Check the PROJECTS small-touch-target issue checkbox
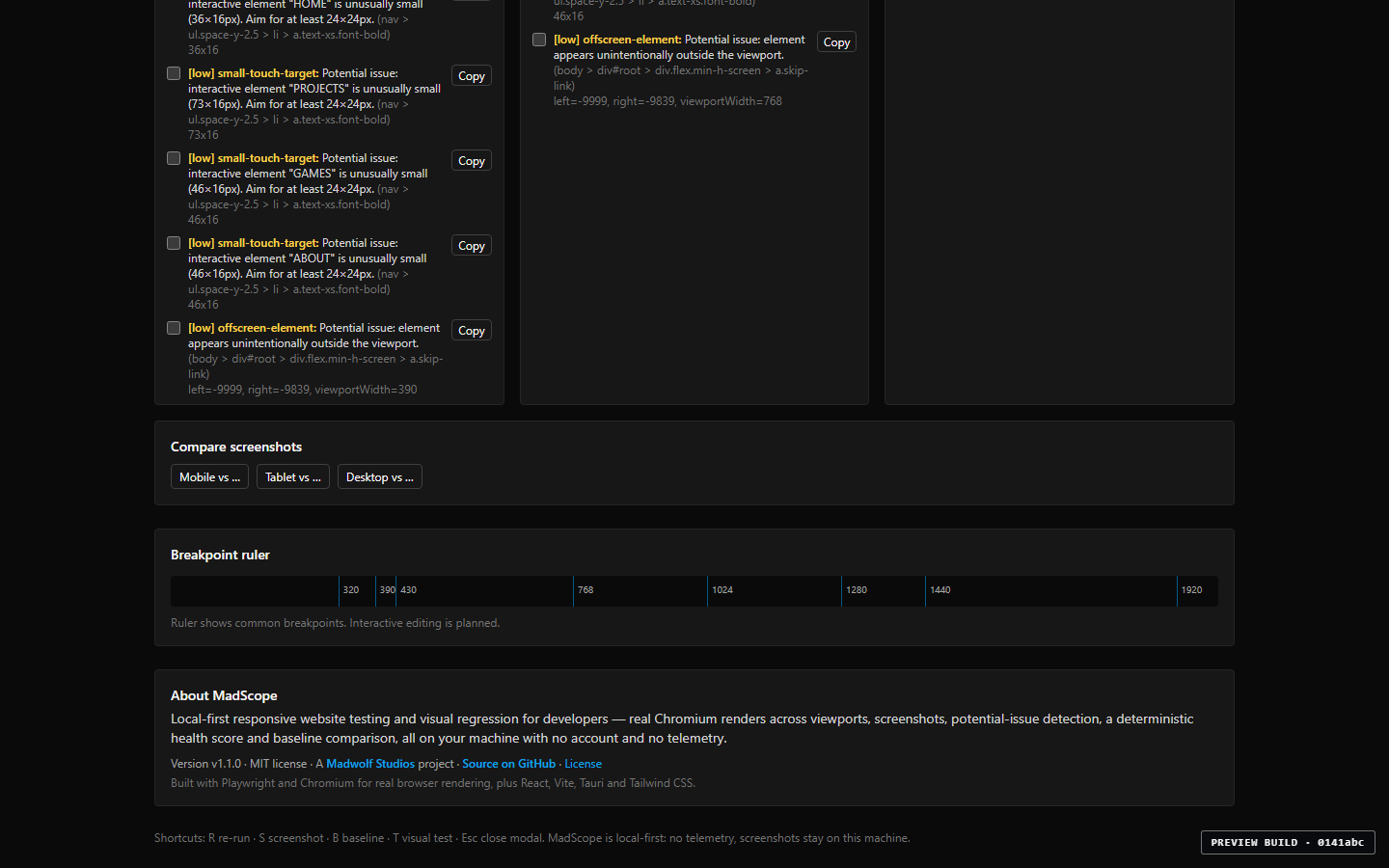This screenshot has height=868, width=1389. [174, 73]
